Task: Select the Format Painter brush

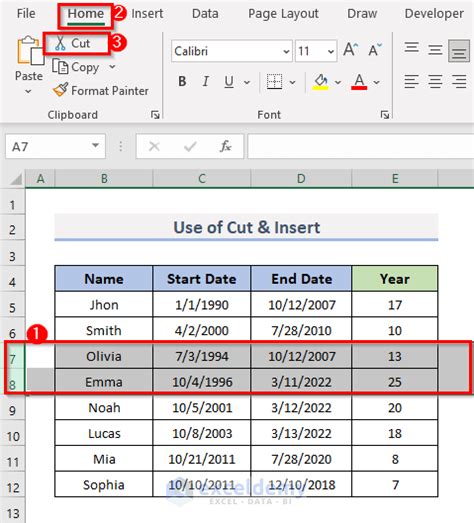Action: tap(60, 90)
